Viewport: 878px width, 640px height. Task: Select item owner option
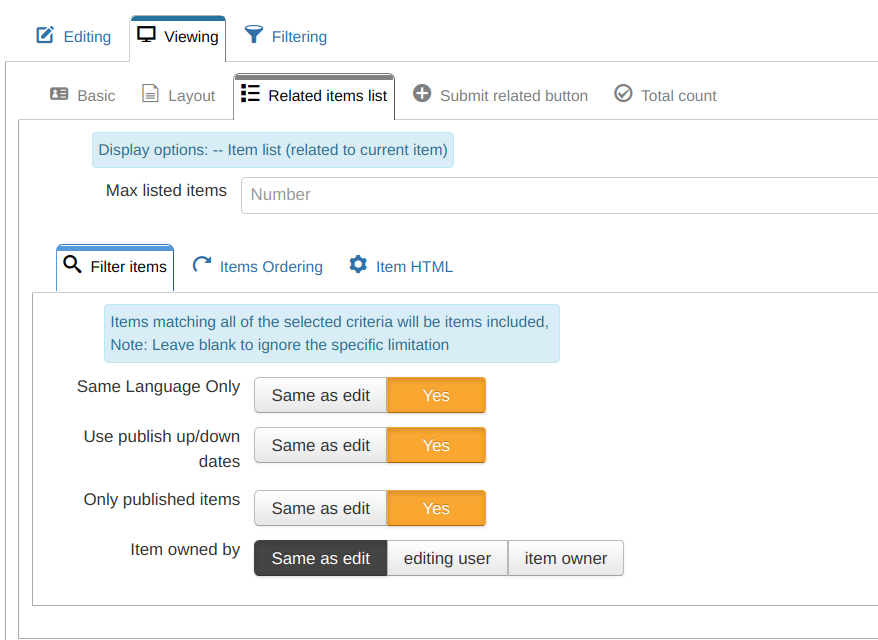click(566, 558)
